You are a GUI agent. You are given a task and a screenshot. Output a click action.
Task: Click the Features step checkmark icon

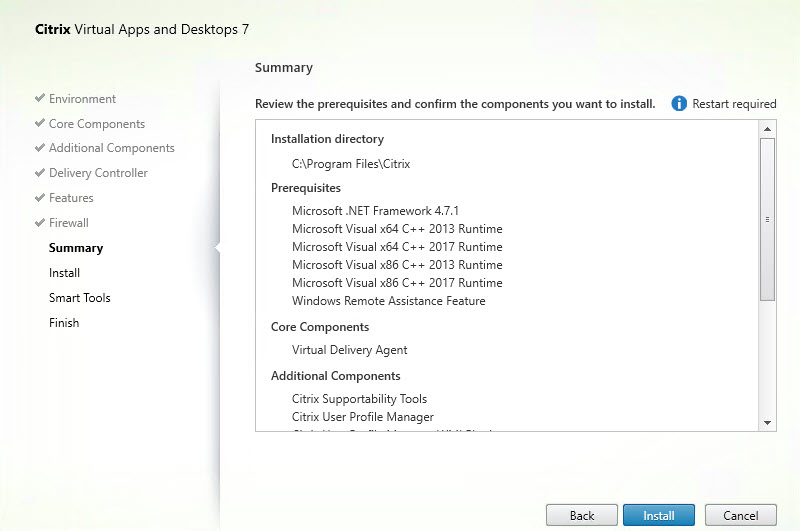pos(40,198)
